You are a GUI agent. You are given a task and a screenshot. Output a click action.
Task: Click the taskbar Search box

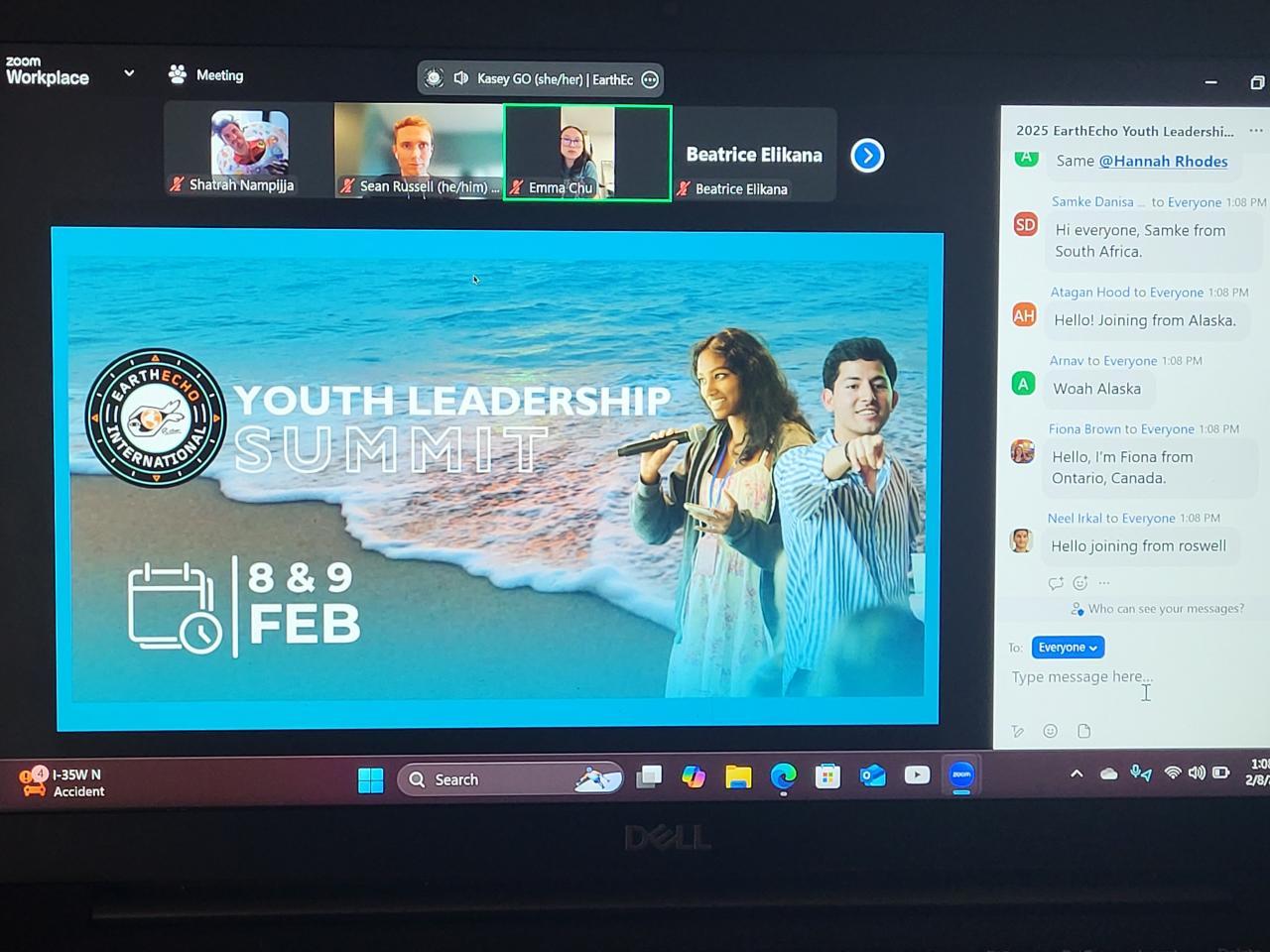pos(511,779)
